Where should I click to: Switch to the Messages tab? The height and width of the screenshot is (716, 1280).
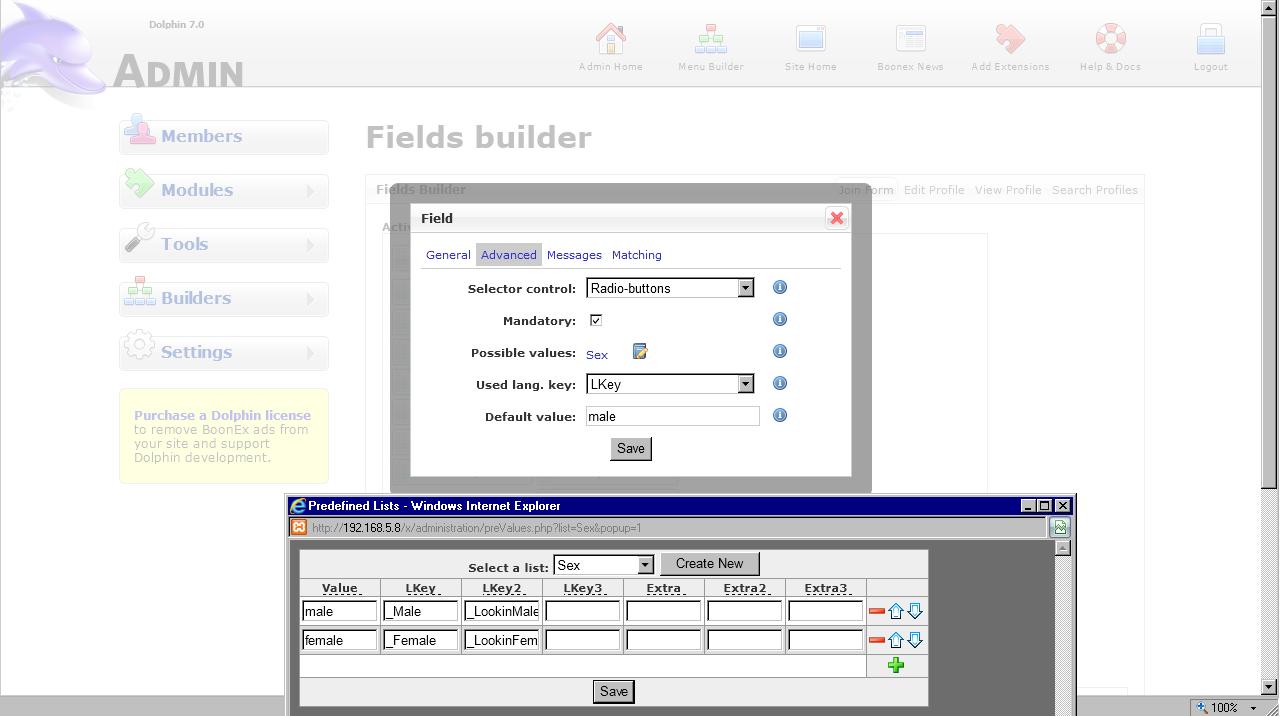point(574,255)
